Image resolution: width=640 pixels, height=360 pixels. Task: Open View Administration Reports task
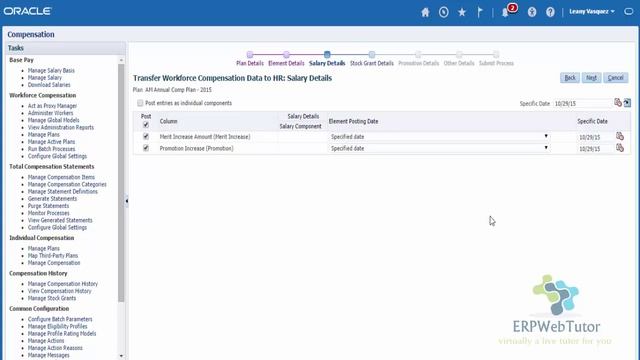tap(61, 127)
